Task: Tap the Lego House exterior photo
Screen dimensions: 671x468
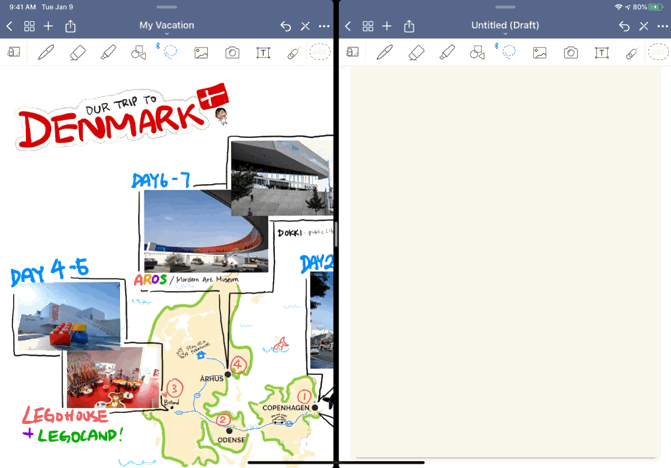Action: click(69, 315)
